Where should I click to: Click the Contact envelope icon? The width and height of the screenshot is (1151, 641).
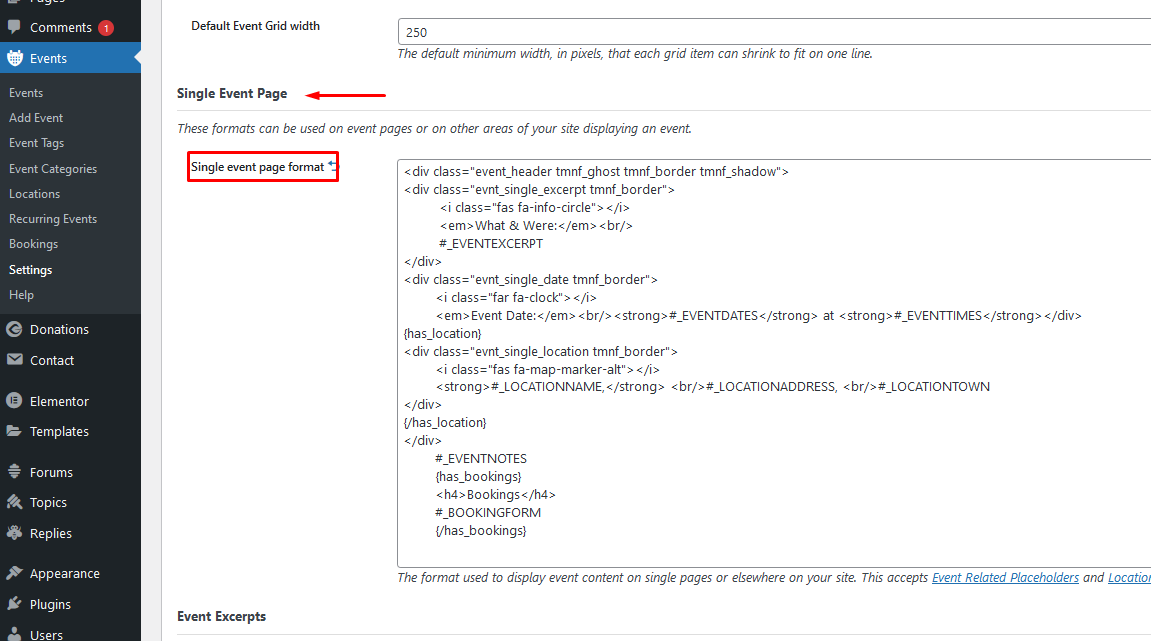14,360
